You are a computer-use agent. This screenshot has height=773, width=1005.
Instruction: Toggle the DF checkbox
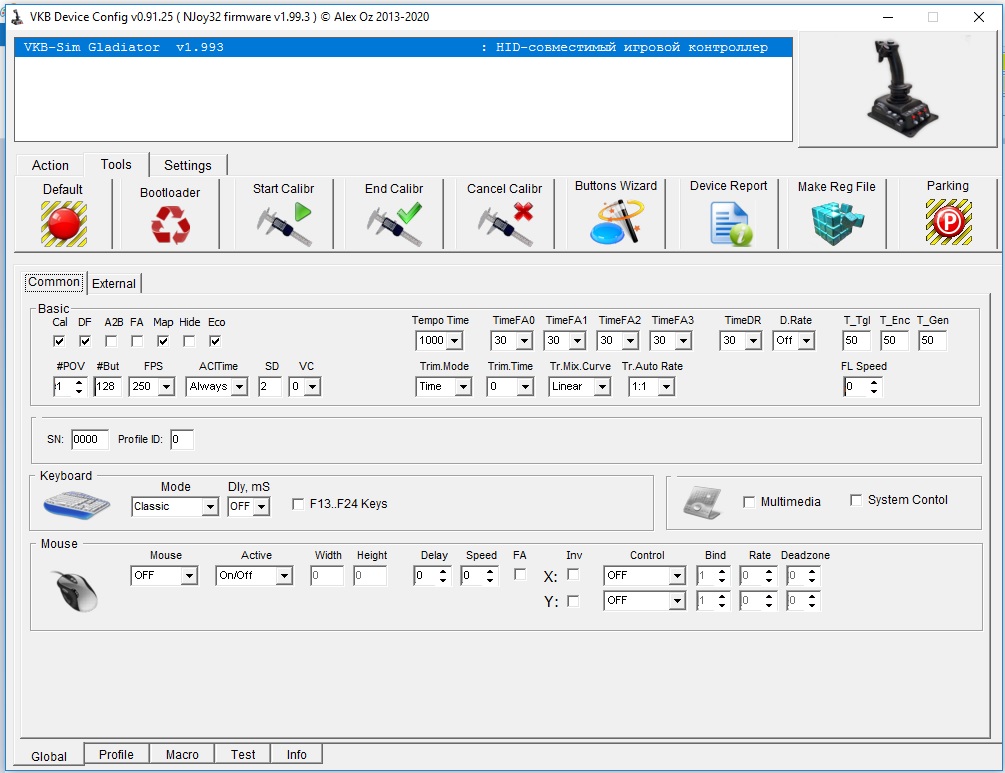[x=85, y=341]
